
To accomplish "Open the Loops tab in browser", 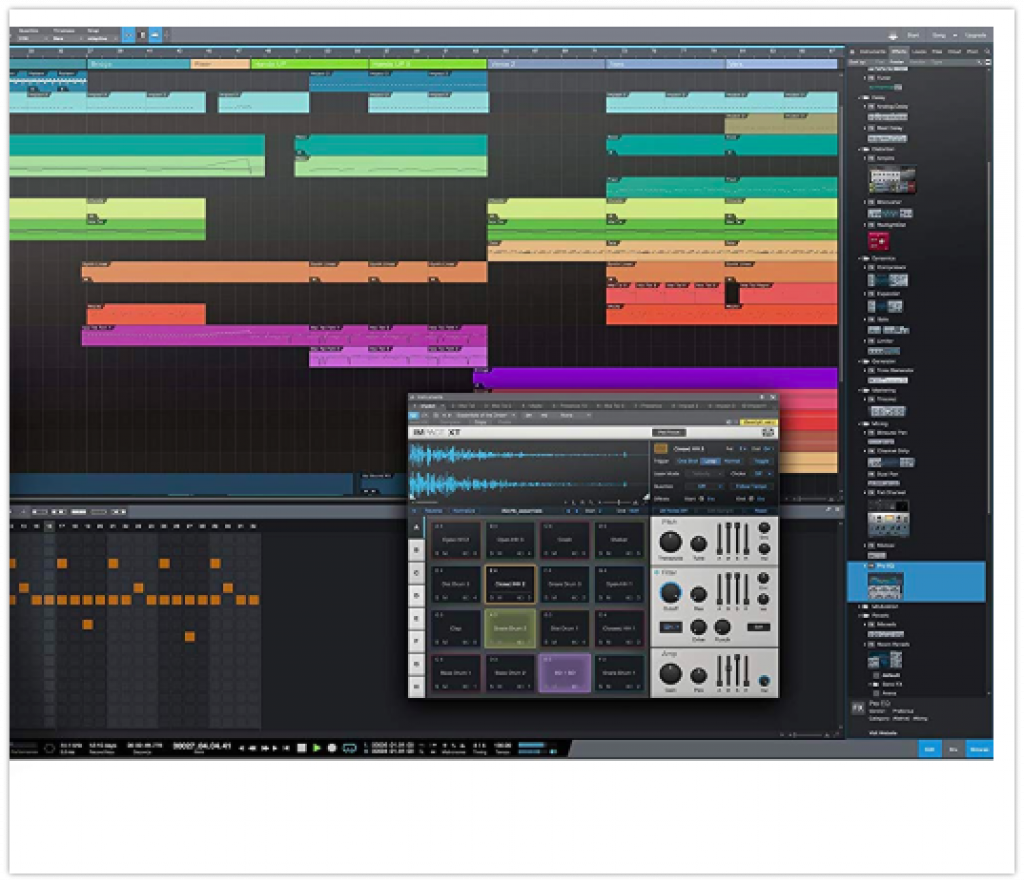I will (x=918, y=50).
